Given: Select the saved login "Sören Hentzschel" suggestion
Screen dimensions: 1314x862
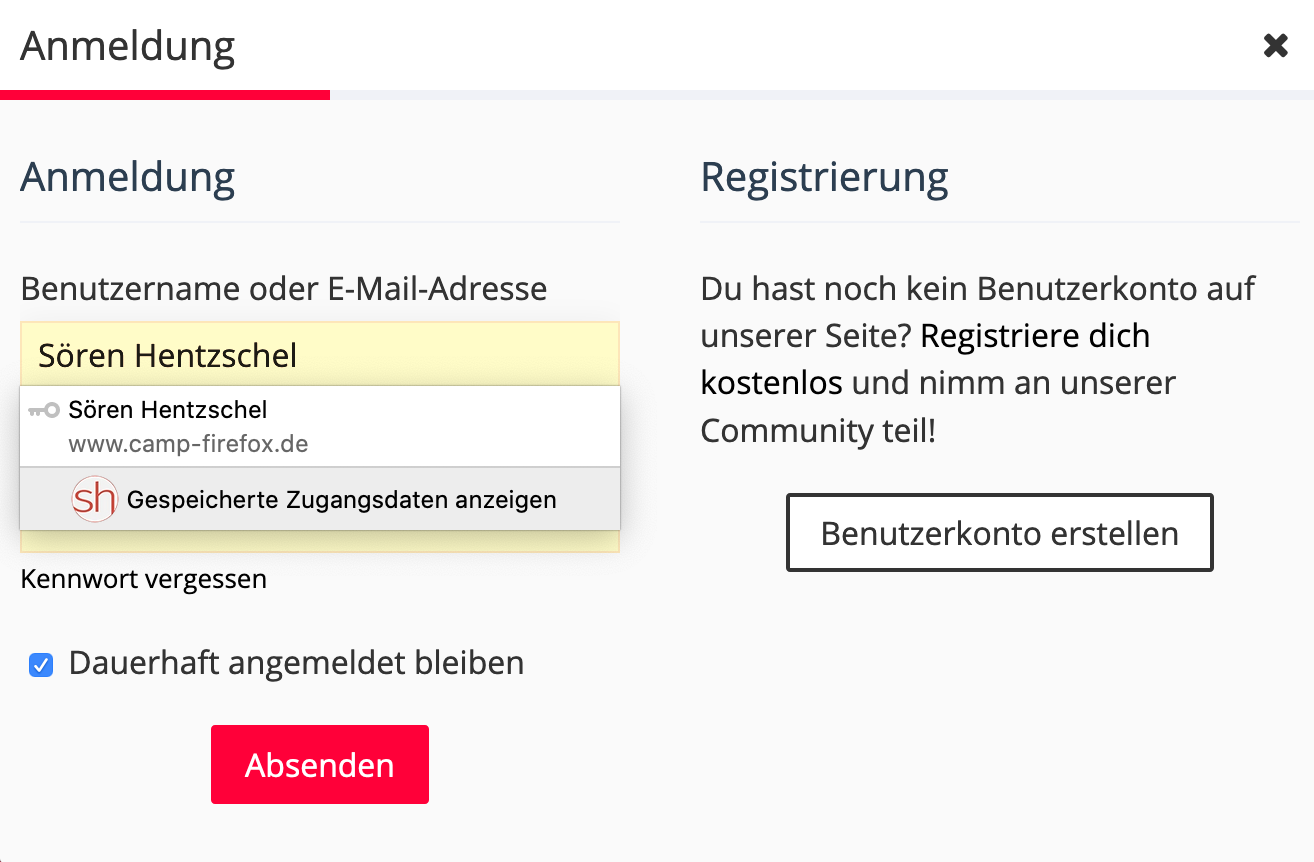Looking at the screenshot, I should pyautogui.click(x=168, y=410).
